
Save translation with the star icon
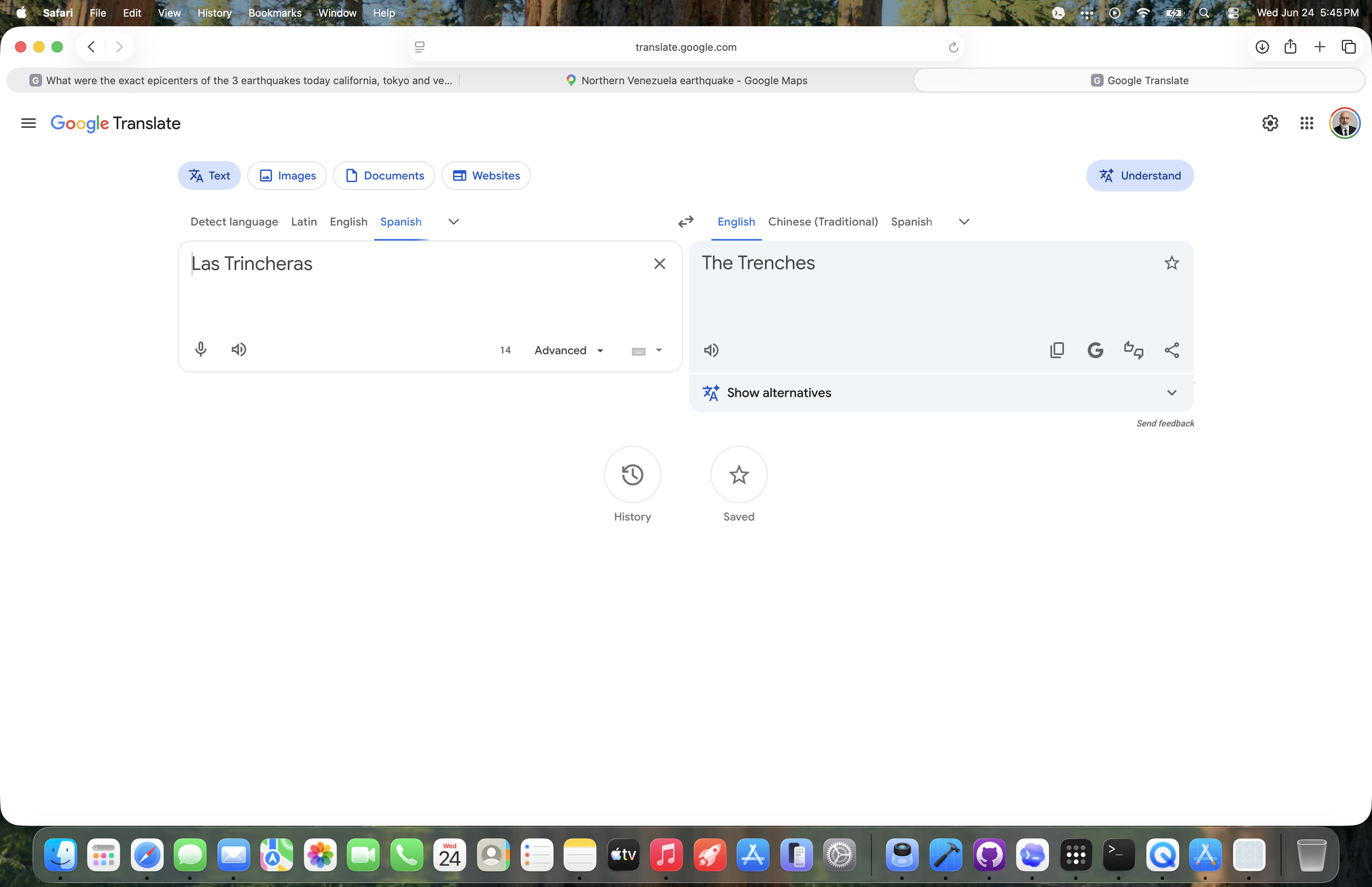click(1172, 263)
